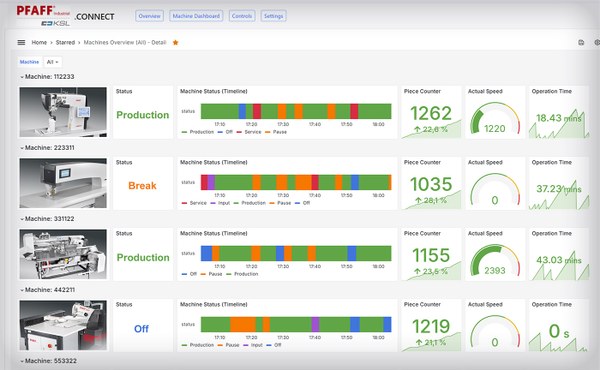Click the speed gauge showing 2393
This screenshot has height=370, width=600.
pyautogui.click(x=495, y=261)
